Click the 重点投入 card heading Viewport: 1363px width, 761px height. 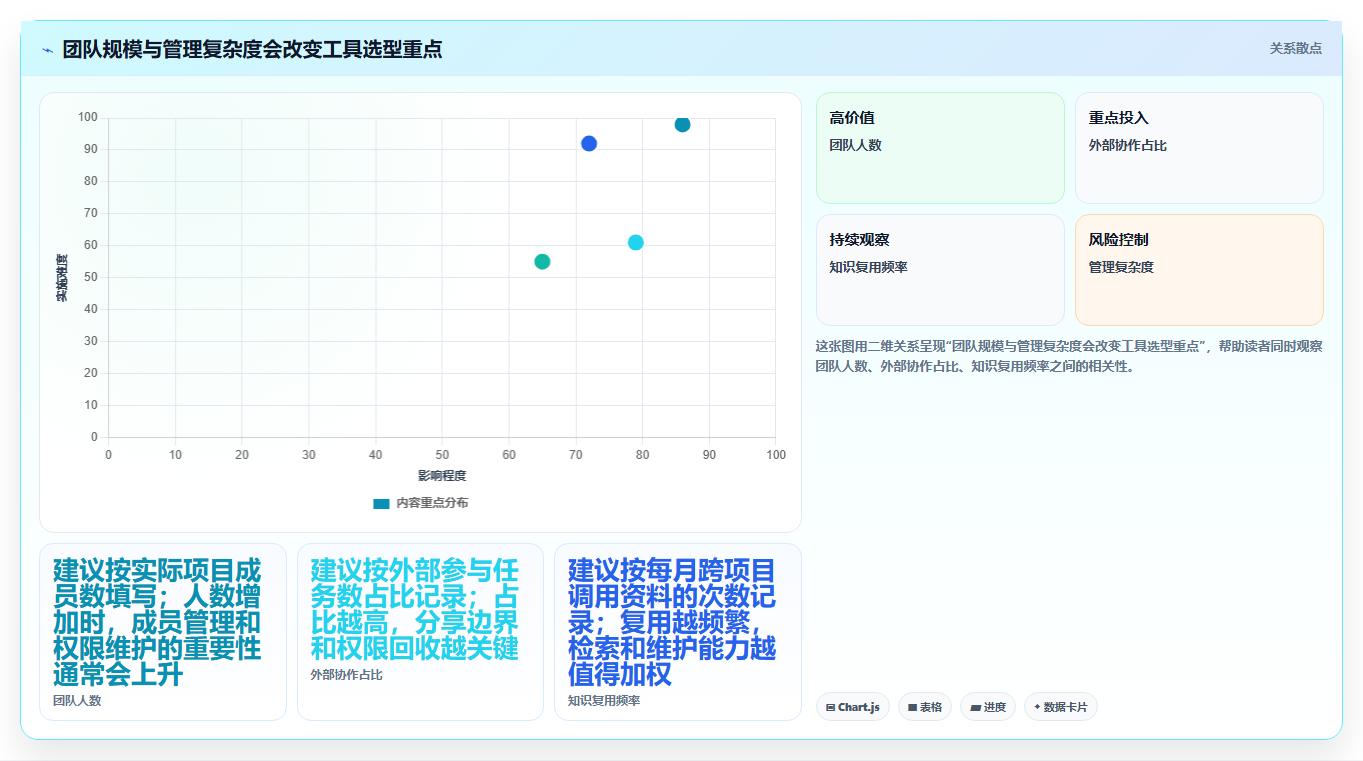click(x=1119, y=118)
